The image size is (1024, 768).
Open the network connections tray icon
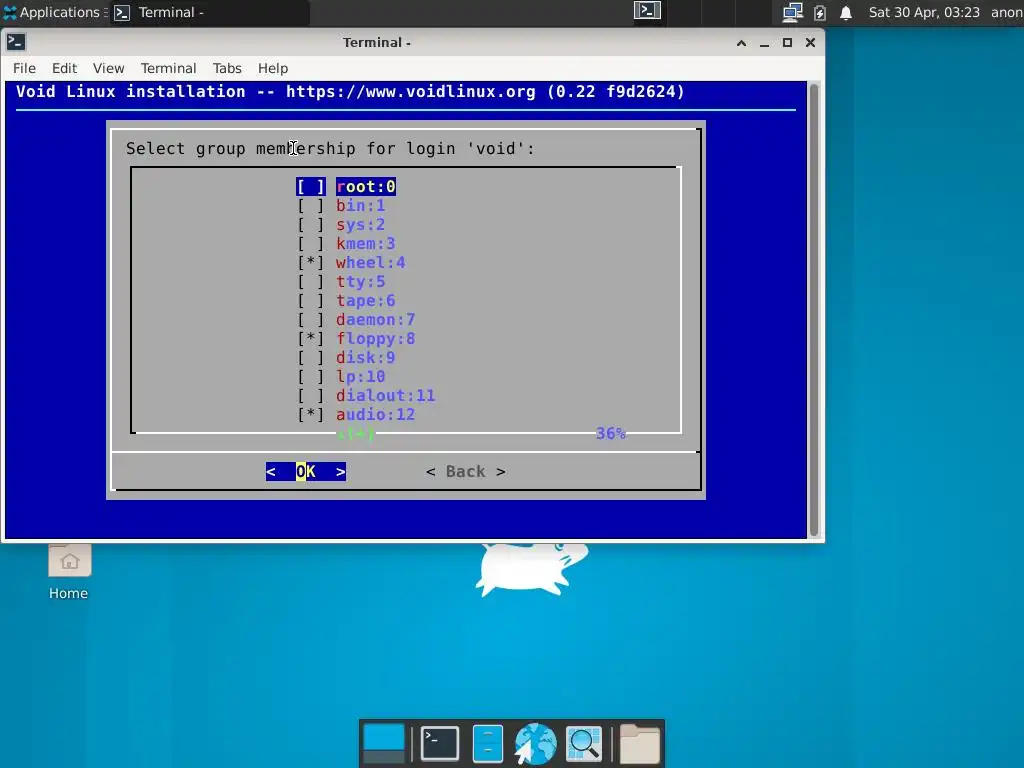pyautogui.click(x=793, y=12)
